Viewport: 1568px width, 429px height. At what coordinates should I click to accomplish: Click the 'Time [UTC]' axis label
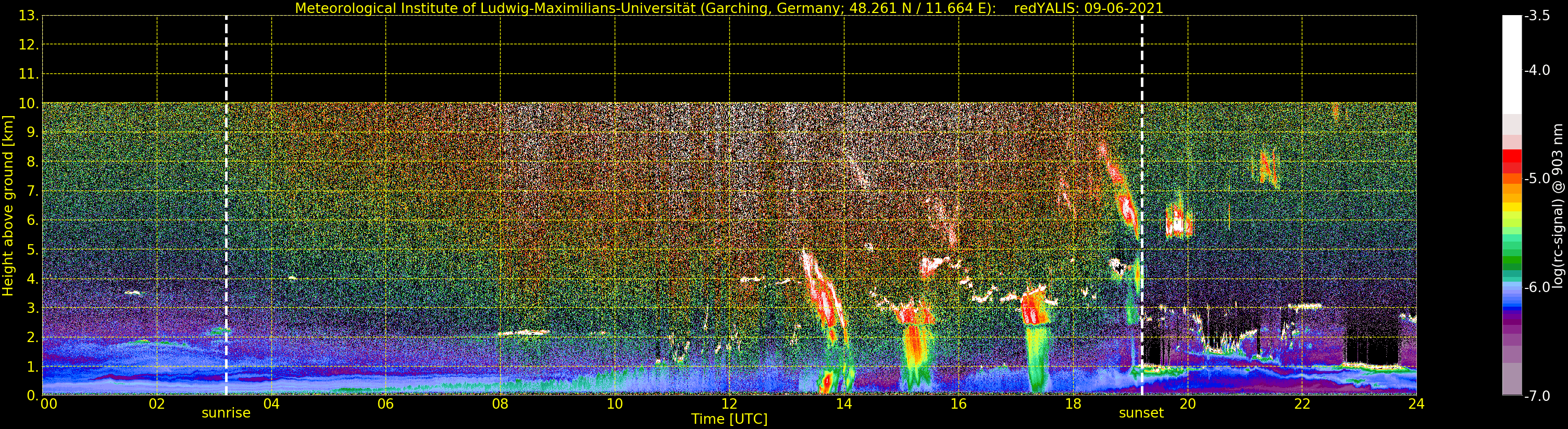coord(729,419)
